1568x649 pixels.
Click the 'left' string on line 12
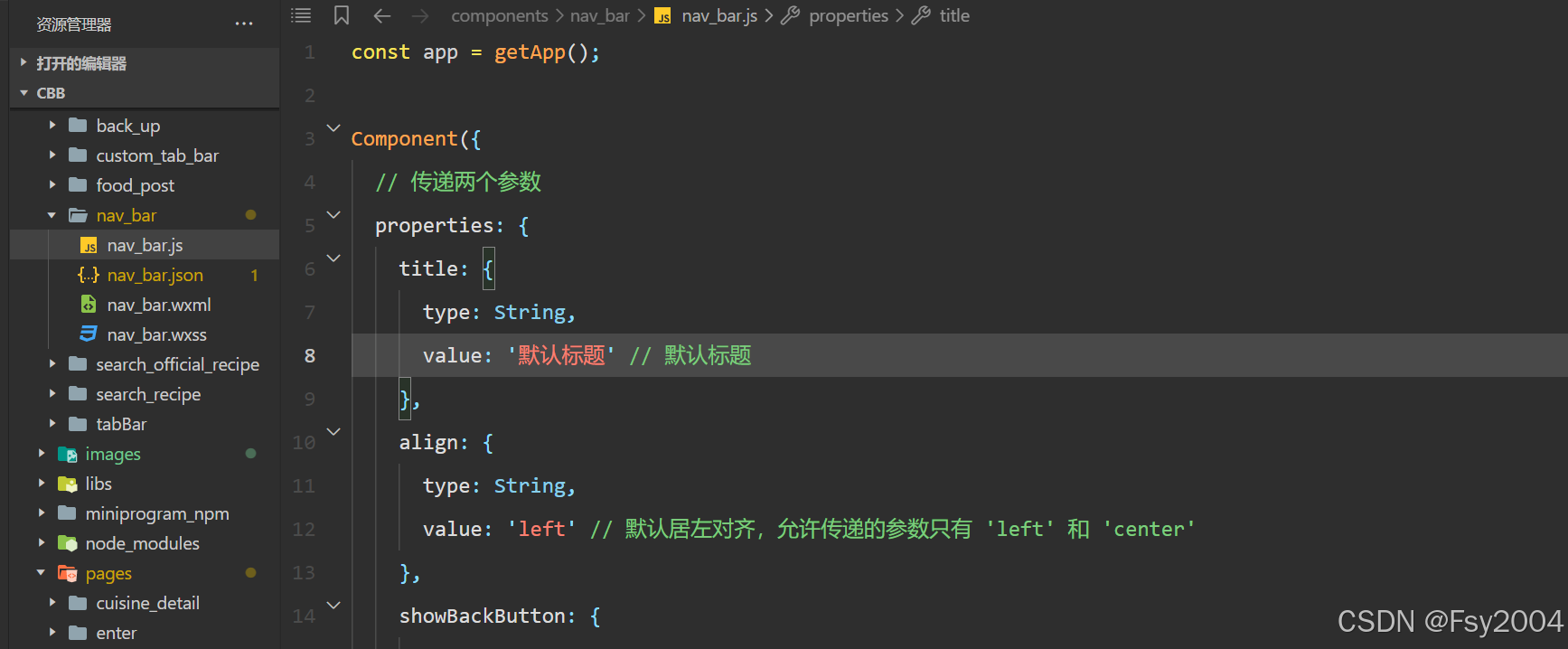coord(541,529)
